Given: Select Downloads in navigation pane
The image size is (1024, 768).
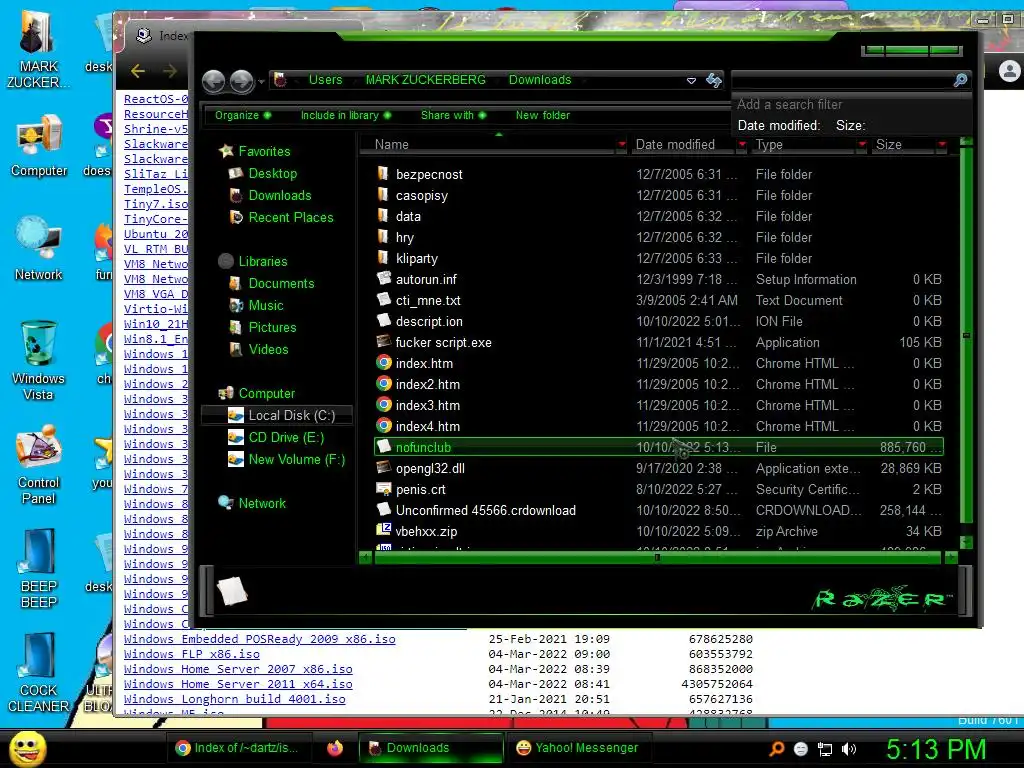Looking at the screenshot, I should (x=280, y=195).
